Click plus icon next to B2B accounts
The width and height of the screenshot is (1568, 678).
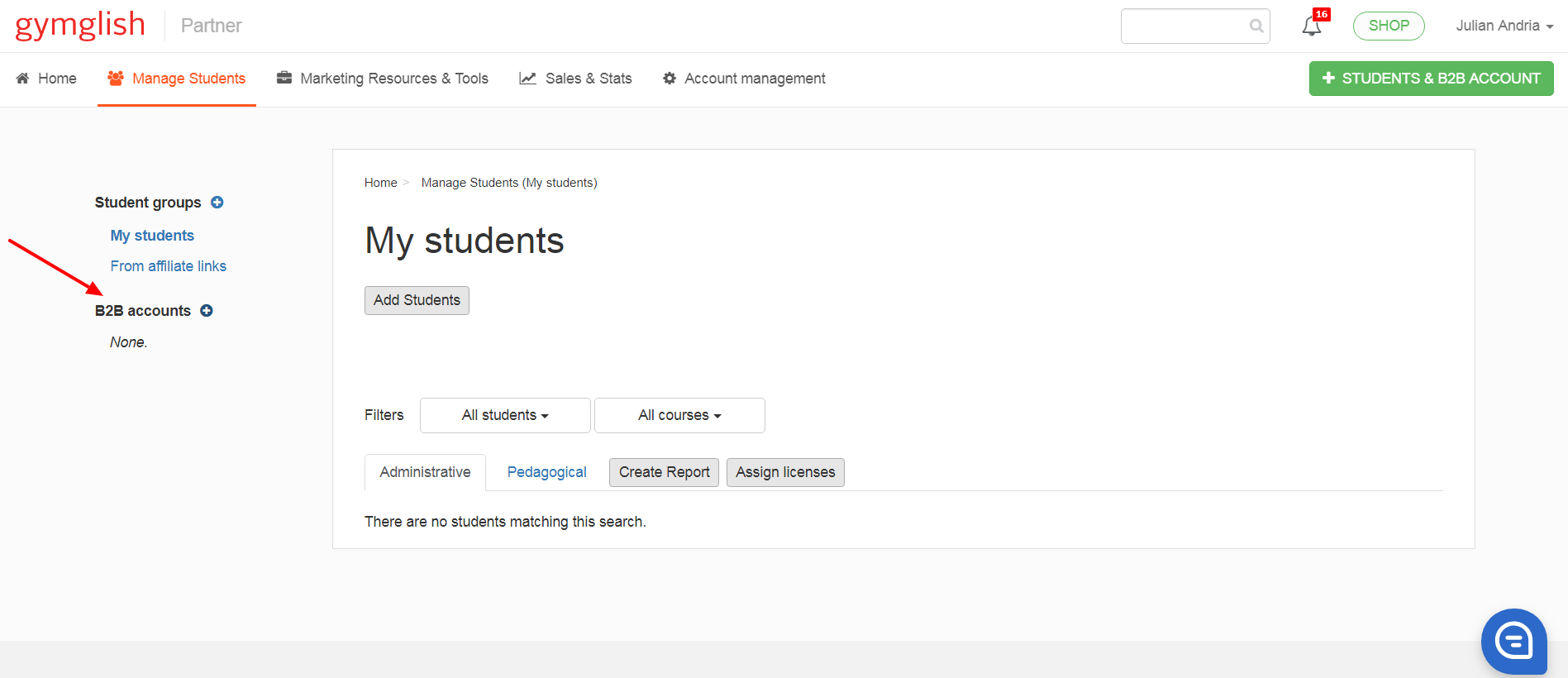(207, 311)
